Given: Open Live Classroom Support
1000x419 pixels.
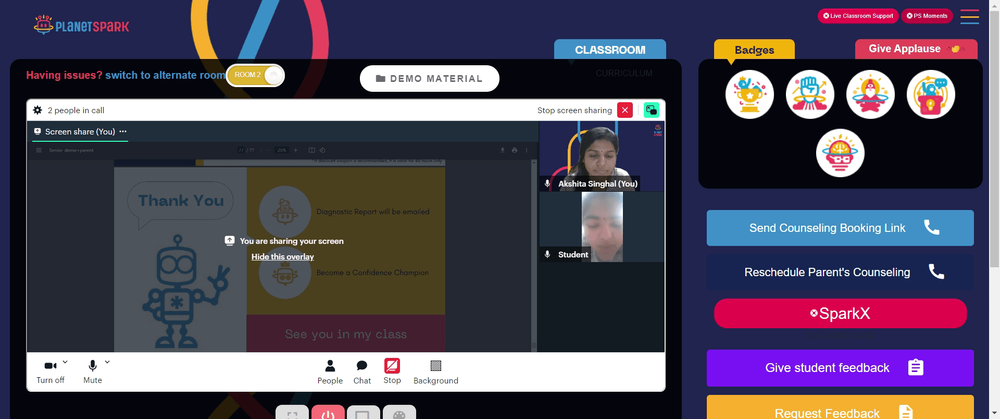Looking at the screenshot, I should [858, 16].
